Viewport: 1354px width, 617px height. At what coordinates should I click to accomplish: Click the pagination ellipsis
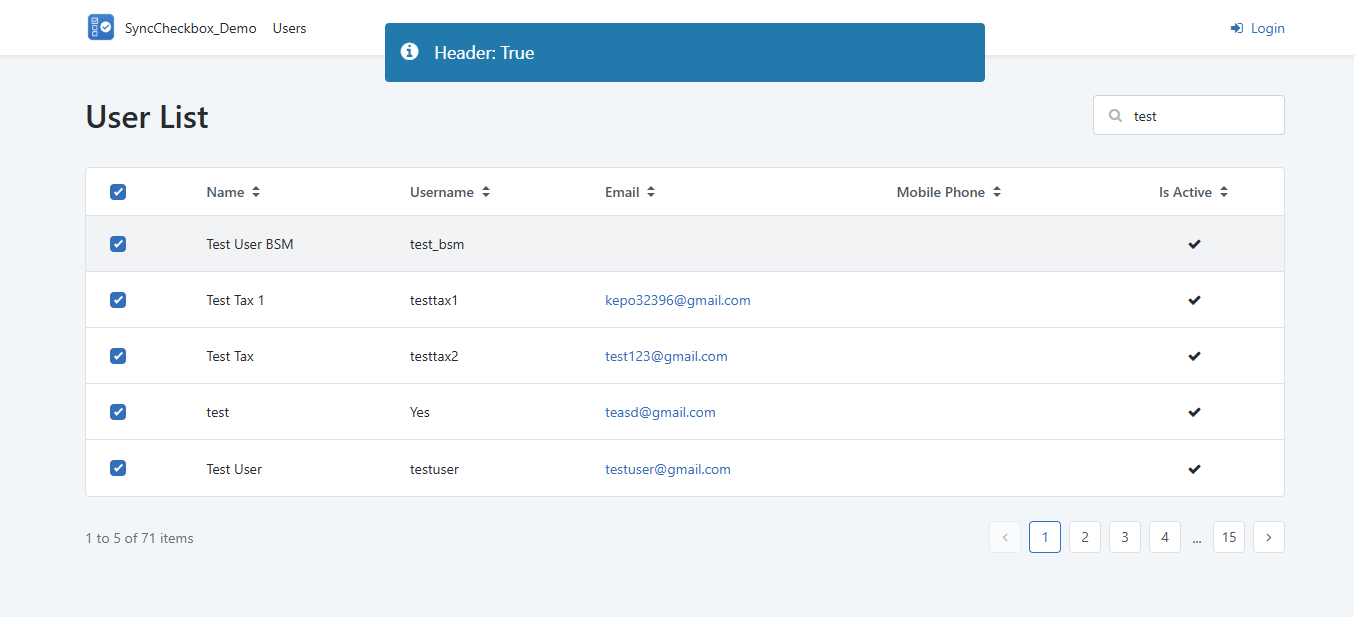click(1197, 539)
